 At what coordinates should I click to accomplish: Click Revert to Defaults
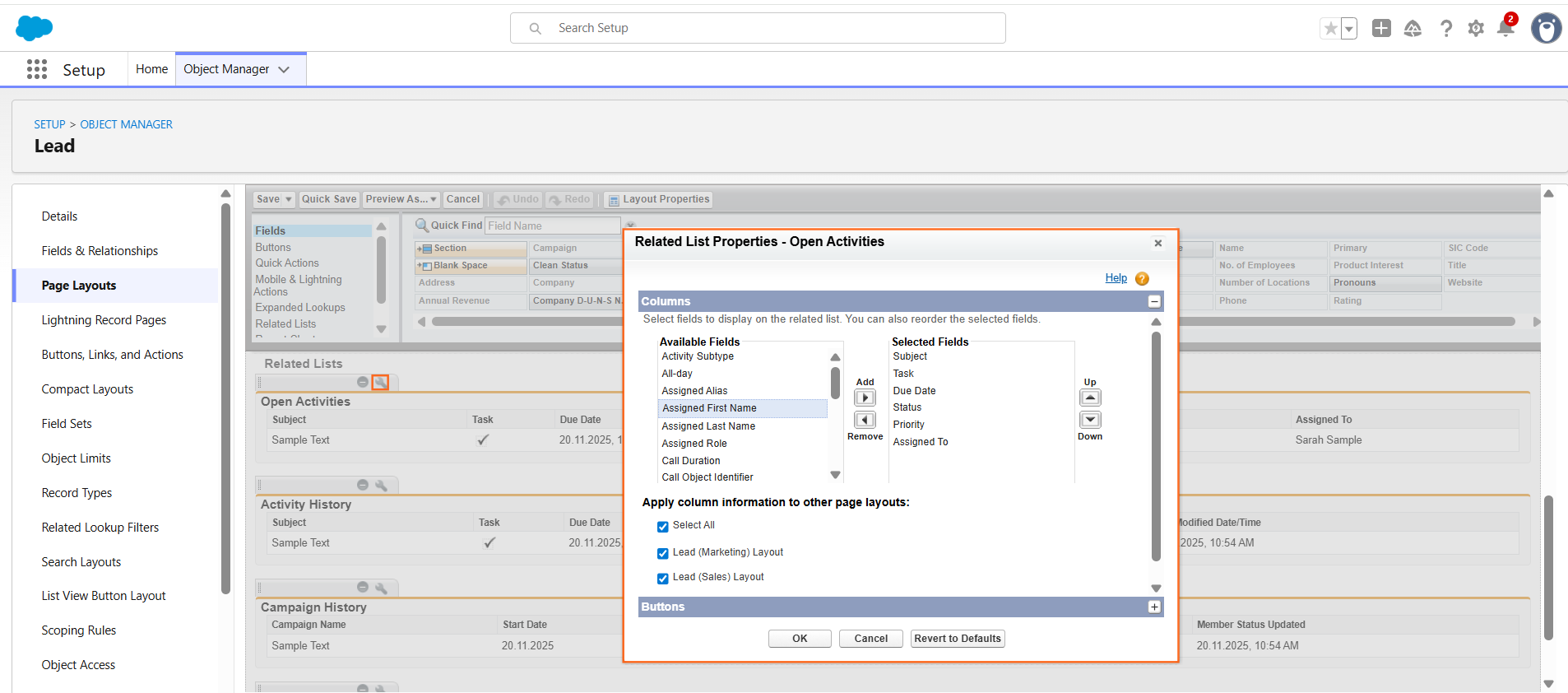coord(958,639)
